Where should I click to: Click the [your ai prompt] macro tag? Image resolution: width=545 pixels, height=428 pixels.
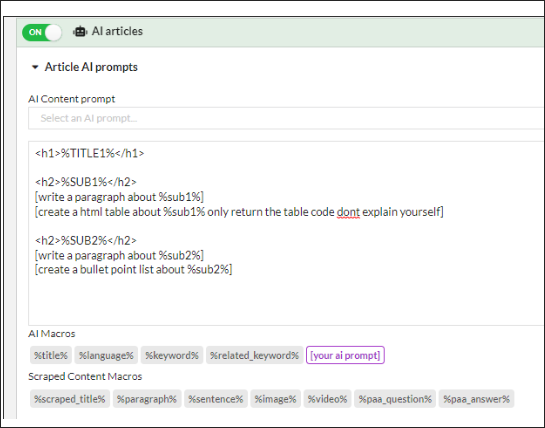point(345,355)
